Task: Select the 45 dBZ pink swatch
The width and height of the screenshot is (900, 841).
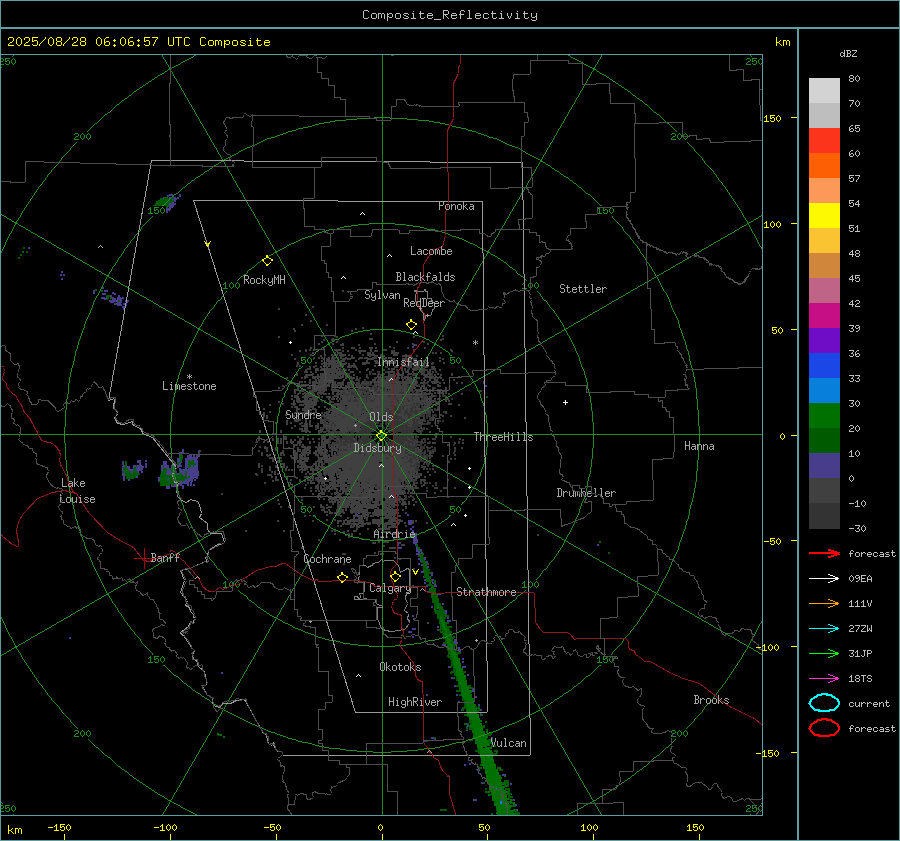Action: (824, 290)
